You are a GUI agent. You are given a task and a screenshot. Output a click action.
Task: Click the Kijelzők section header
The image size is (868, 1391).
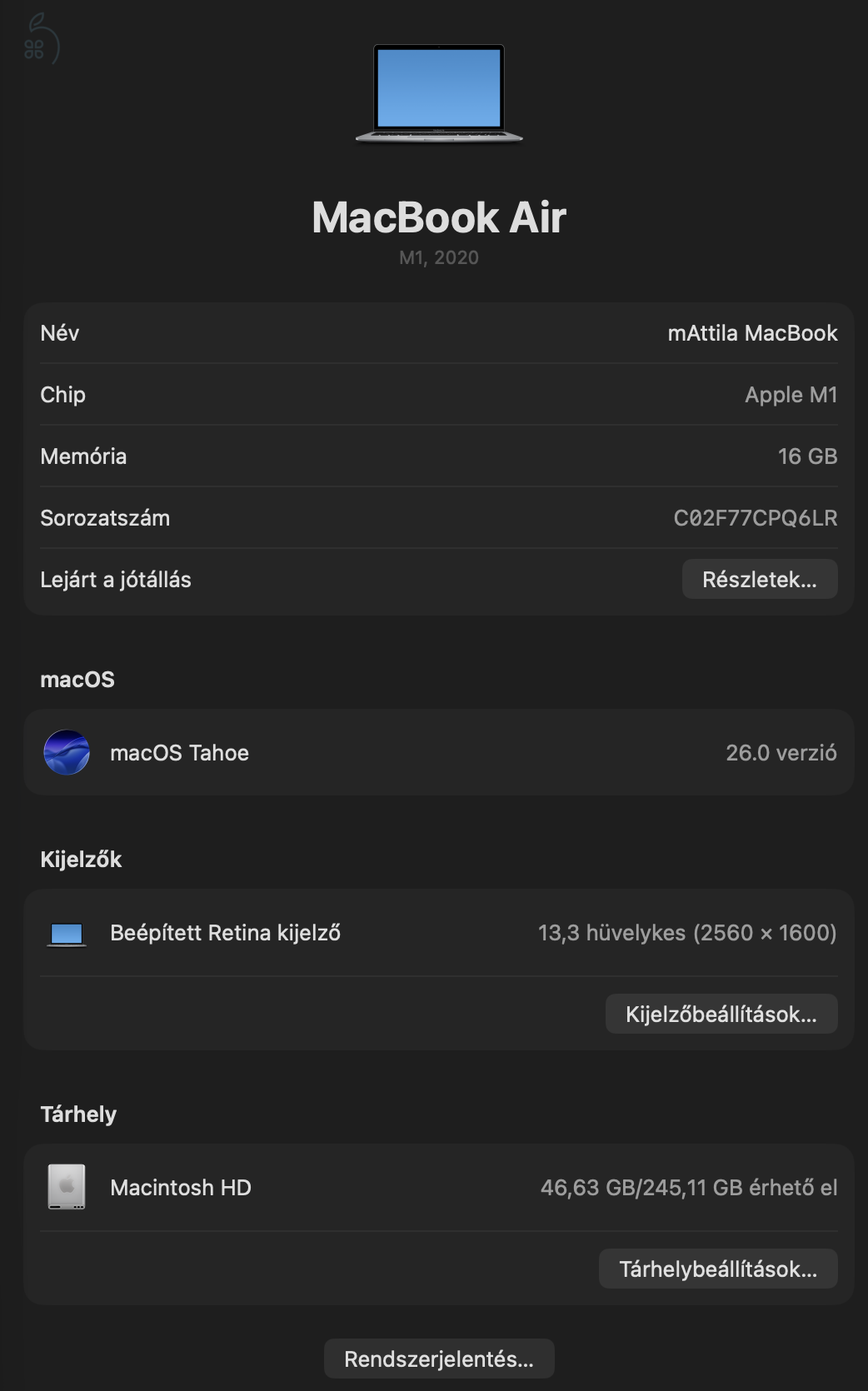click(x=82, y=860)
